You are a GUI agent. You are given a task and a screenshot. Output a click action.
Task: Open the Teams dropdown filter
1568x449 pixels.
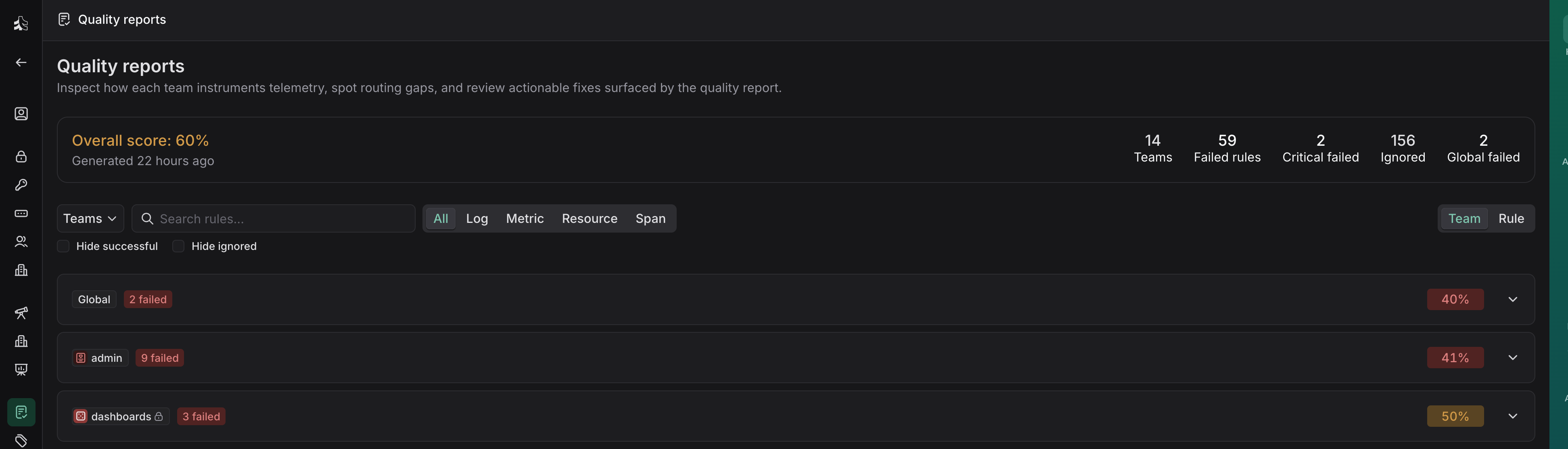(90, 219)
